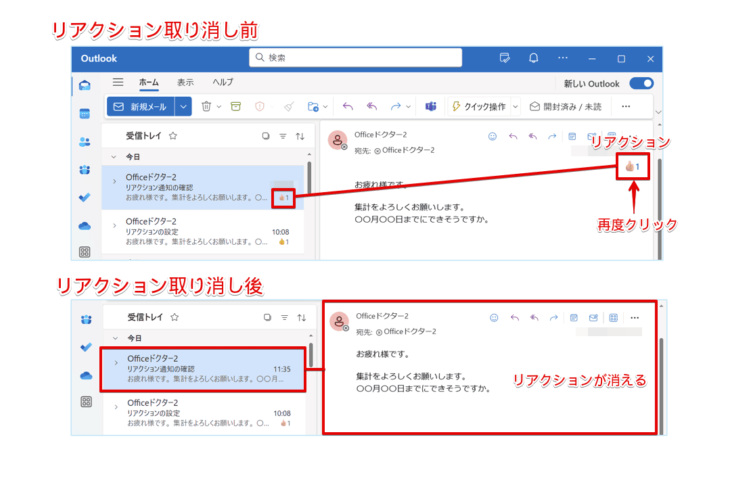Viewport: 730px width, 486px height.
Task: Toggle 開封済み / 未読 read status
Action: tap(566, 106)
